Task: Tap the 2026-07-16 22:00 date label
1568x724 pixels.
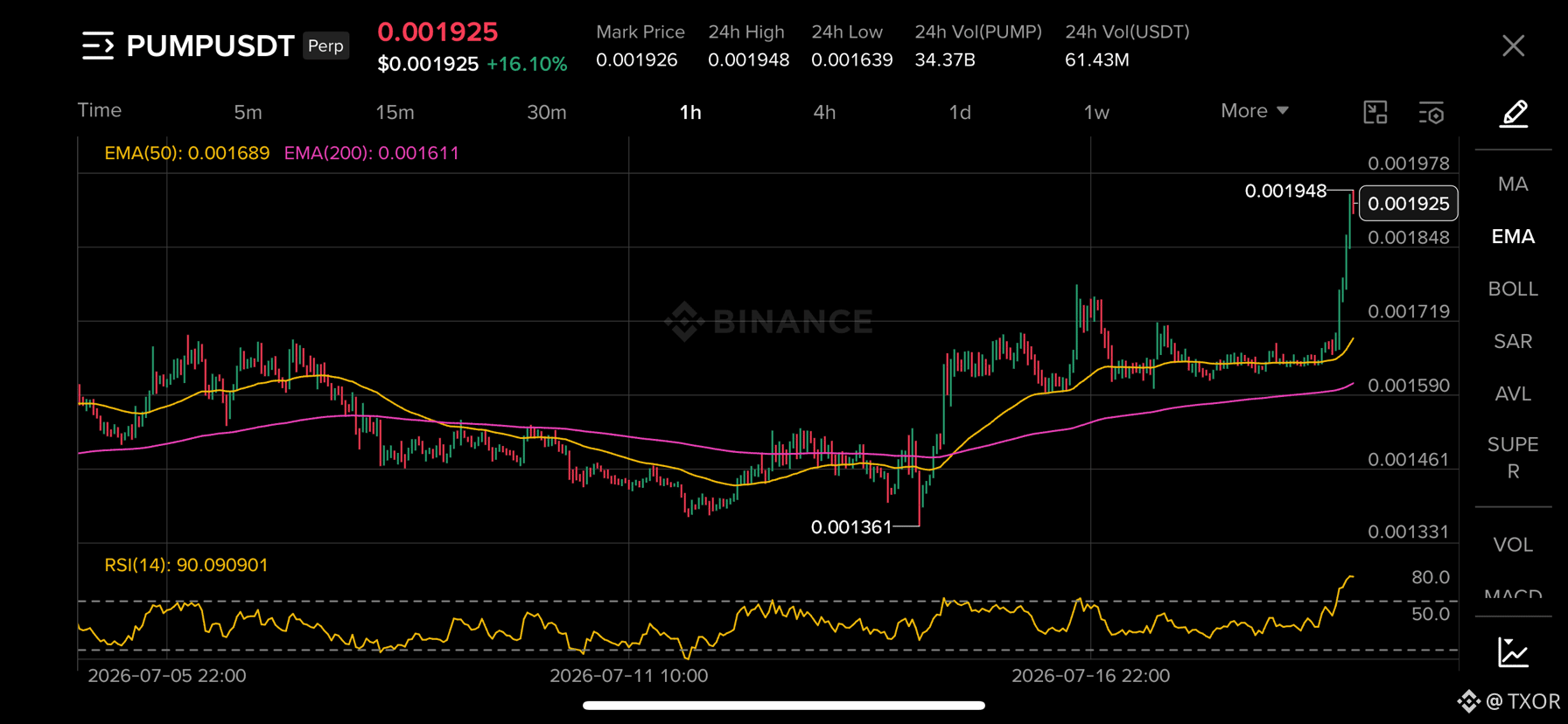Action: pos(1090,676)
